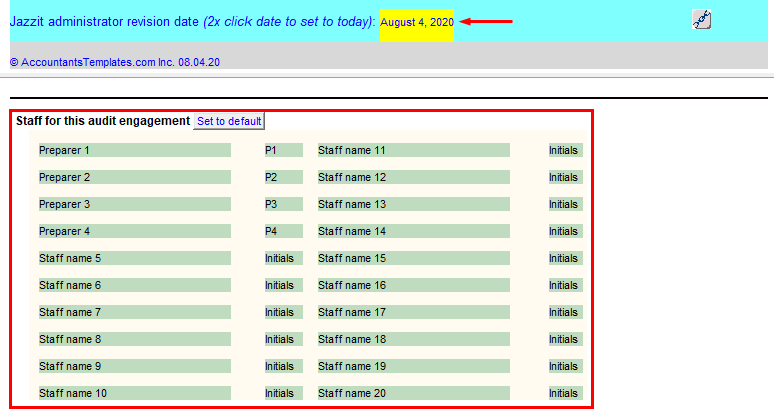Click the P3 initials cell

[283, 204]
